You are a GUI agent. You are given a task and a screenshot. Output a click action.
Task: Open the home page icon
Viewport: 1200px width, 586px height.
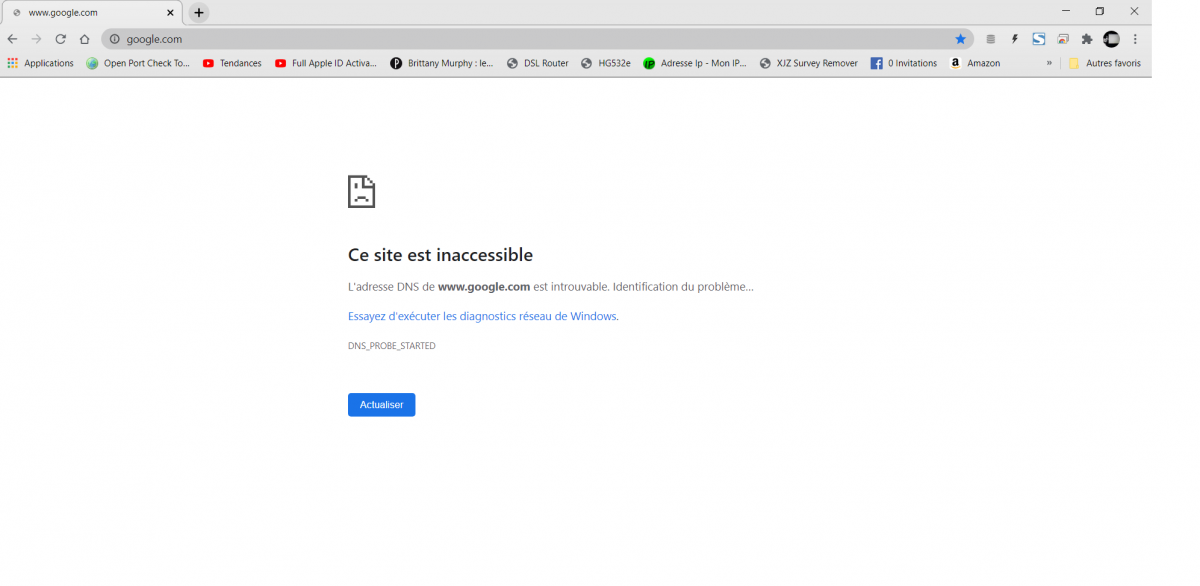84,39
